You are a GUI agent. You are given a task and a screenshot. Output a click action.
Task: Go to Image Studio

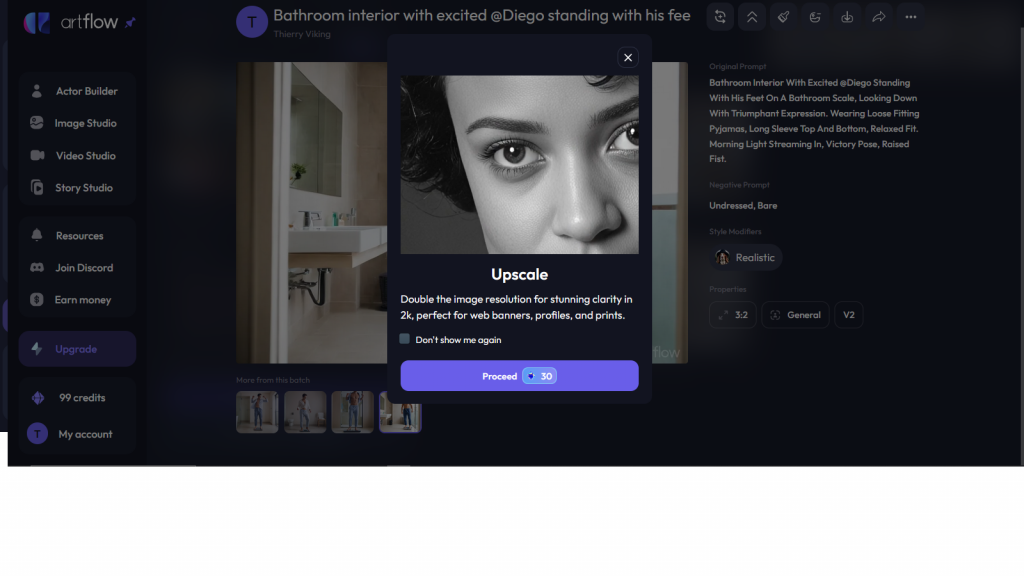(x=77, y=123)
